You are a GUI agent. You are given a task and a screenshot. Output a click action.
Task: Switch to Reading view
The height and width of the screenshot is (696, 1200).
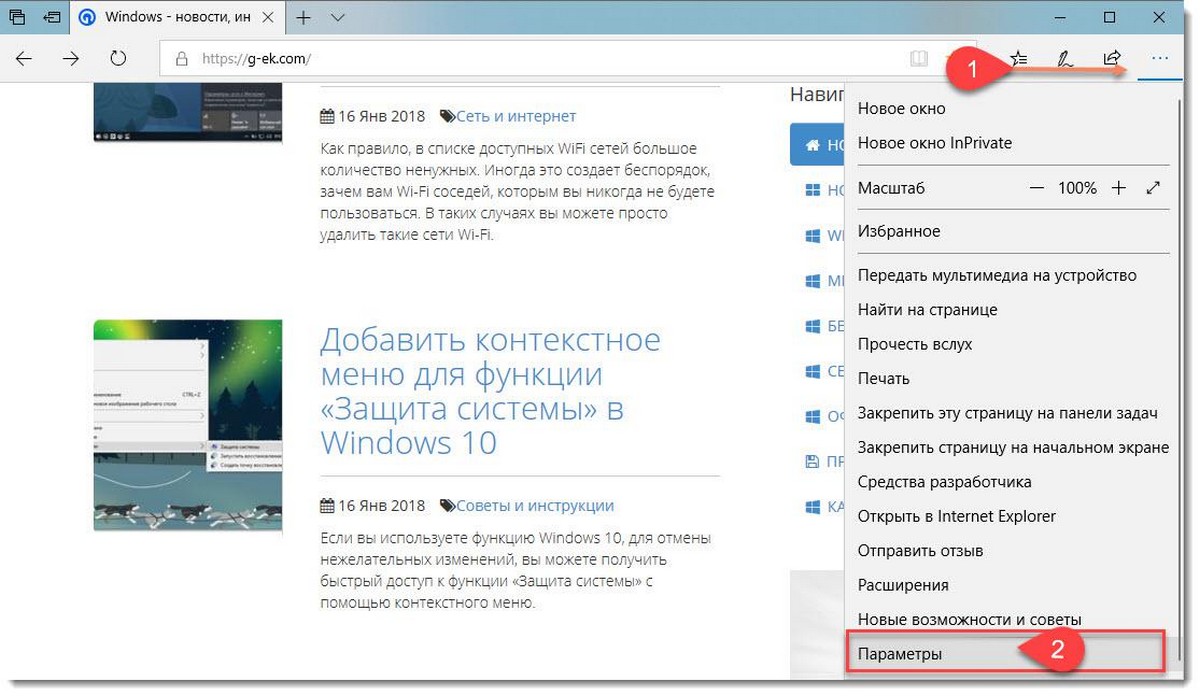[919, 59]
